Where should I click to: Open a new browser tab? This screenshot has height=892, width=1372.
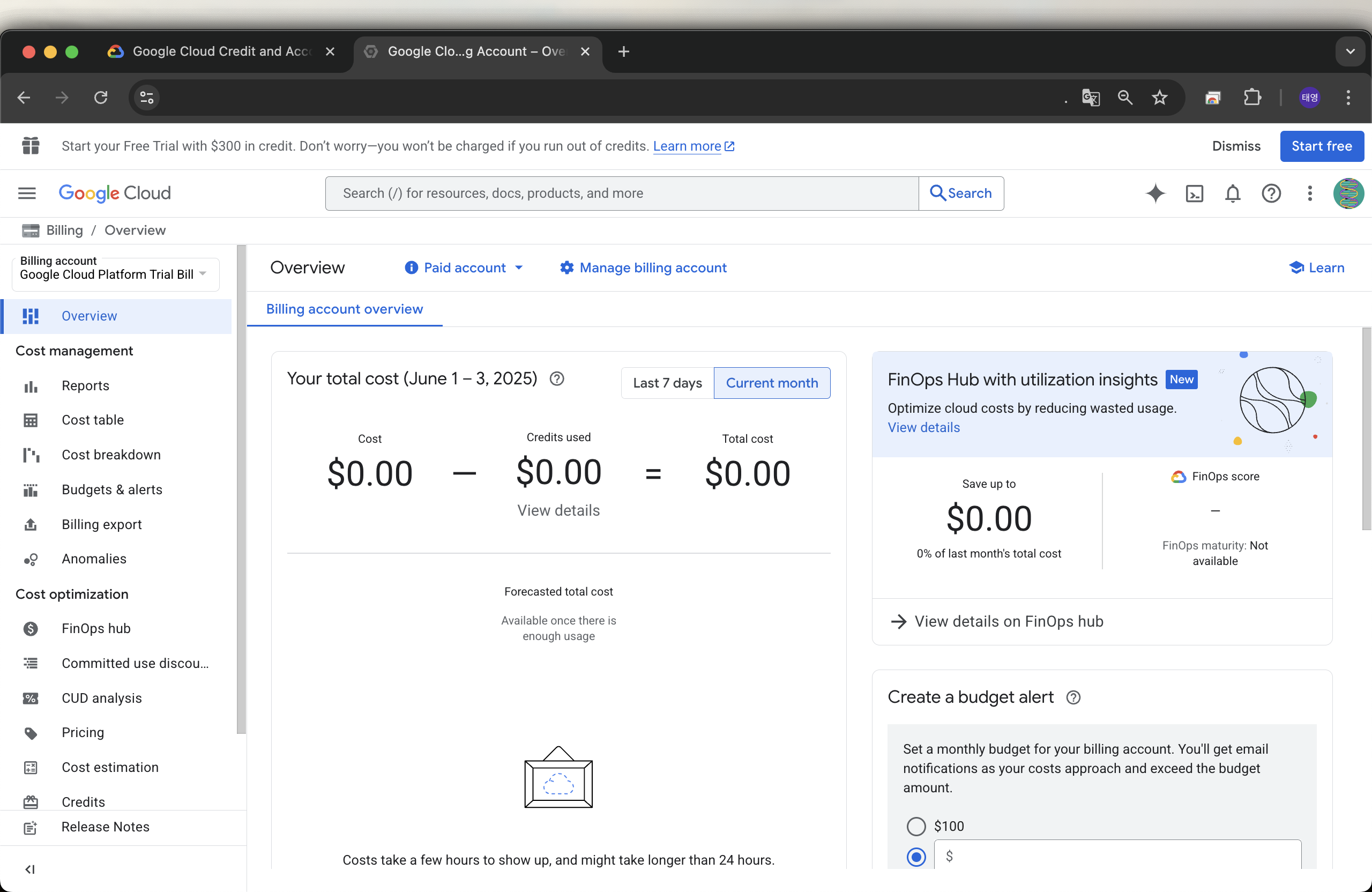coord(624,51)
